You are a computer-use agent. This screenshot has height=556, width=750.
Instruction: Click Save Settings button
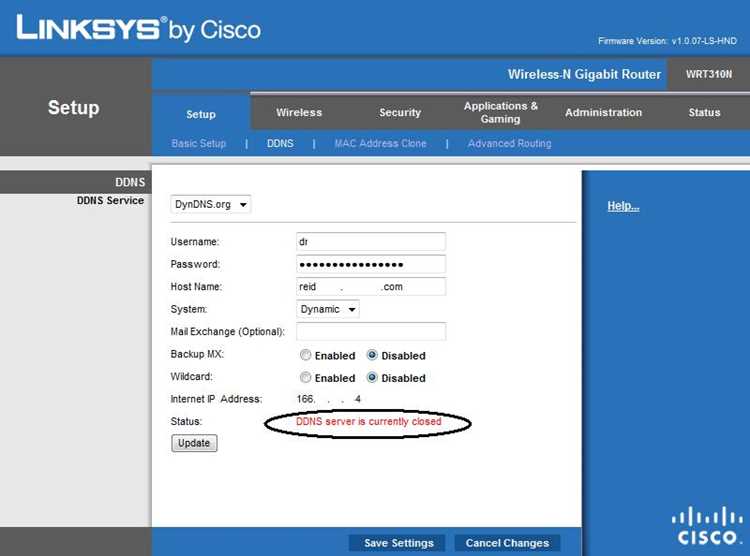(398, 543)
